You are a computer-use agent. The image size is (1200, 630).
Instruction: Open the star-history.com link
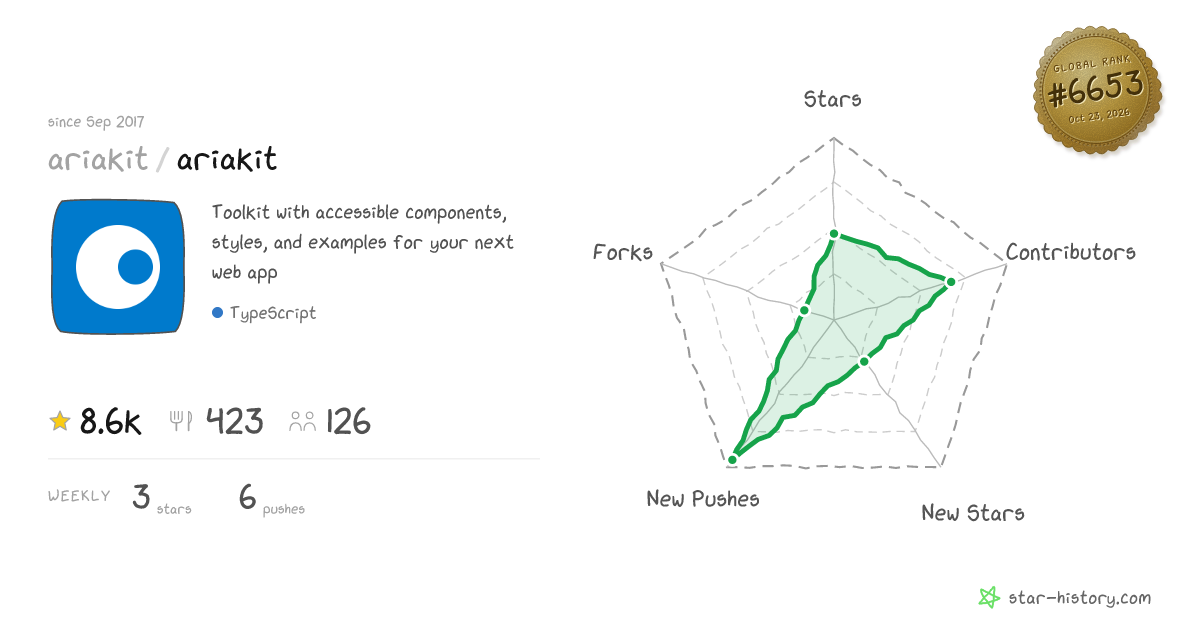click(1079, 598)
